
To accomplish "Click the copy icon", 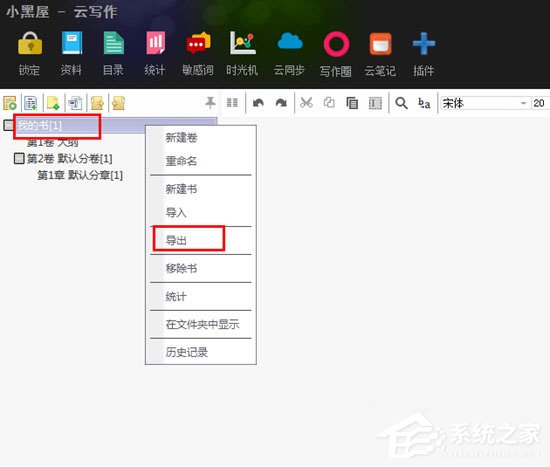I will tap(329, 103).
